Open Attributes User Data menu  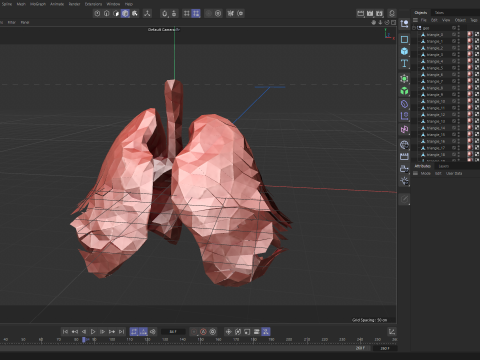point(454,173)
